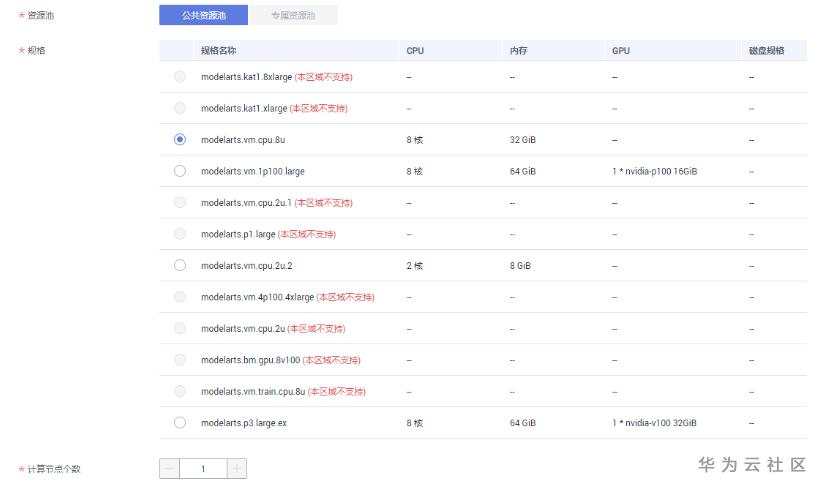Viewport: 819px width, 490px height.
Task: Click disabled modelarts.kat1.8xlarge radio button
Action: (x=180, y=77)
